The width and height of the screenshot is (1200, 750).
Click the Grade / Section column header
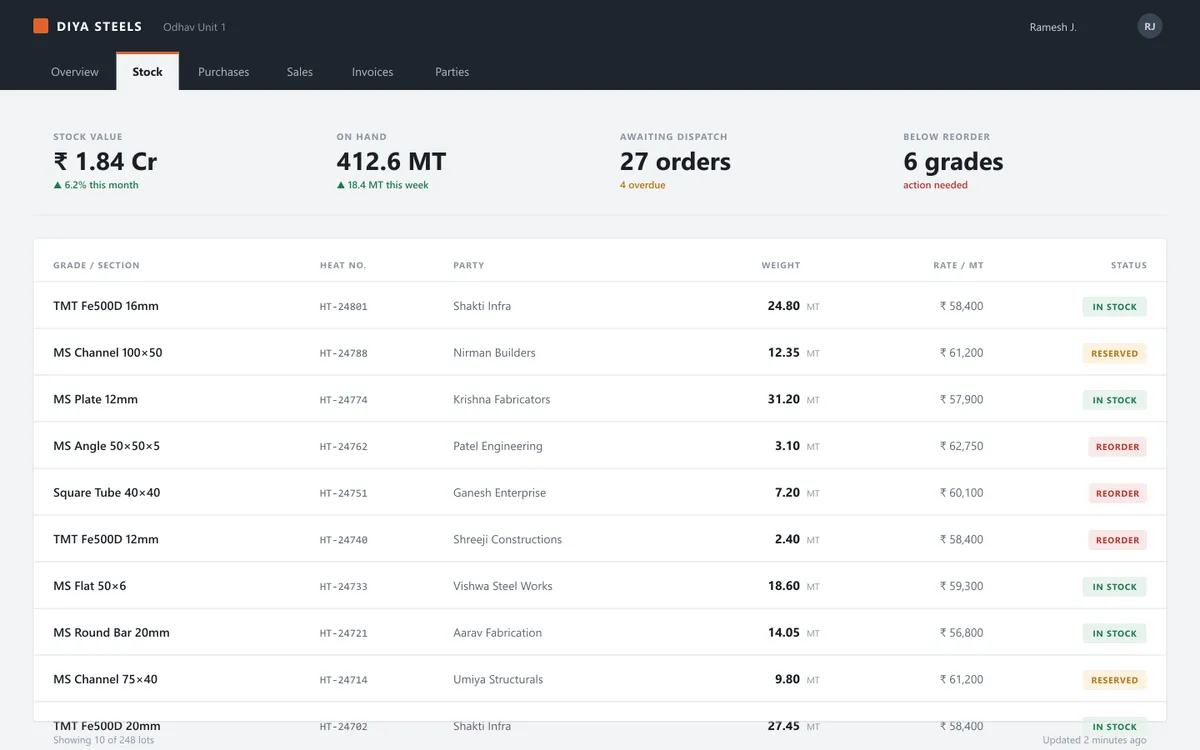[x=96, y=265]
